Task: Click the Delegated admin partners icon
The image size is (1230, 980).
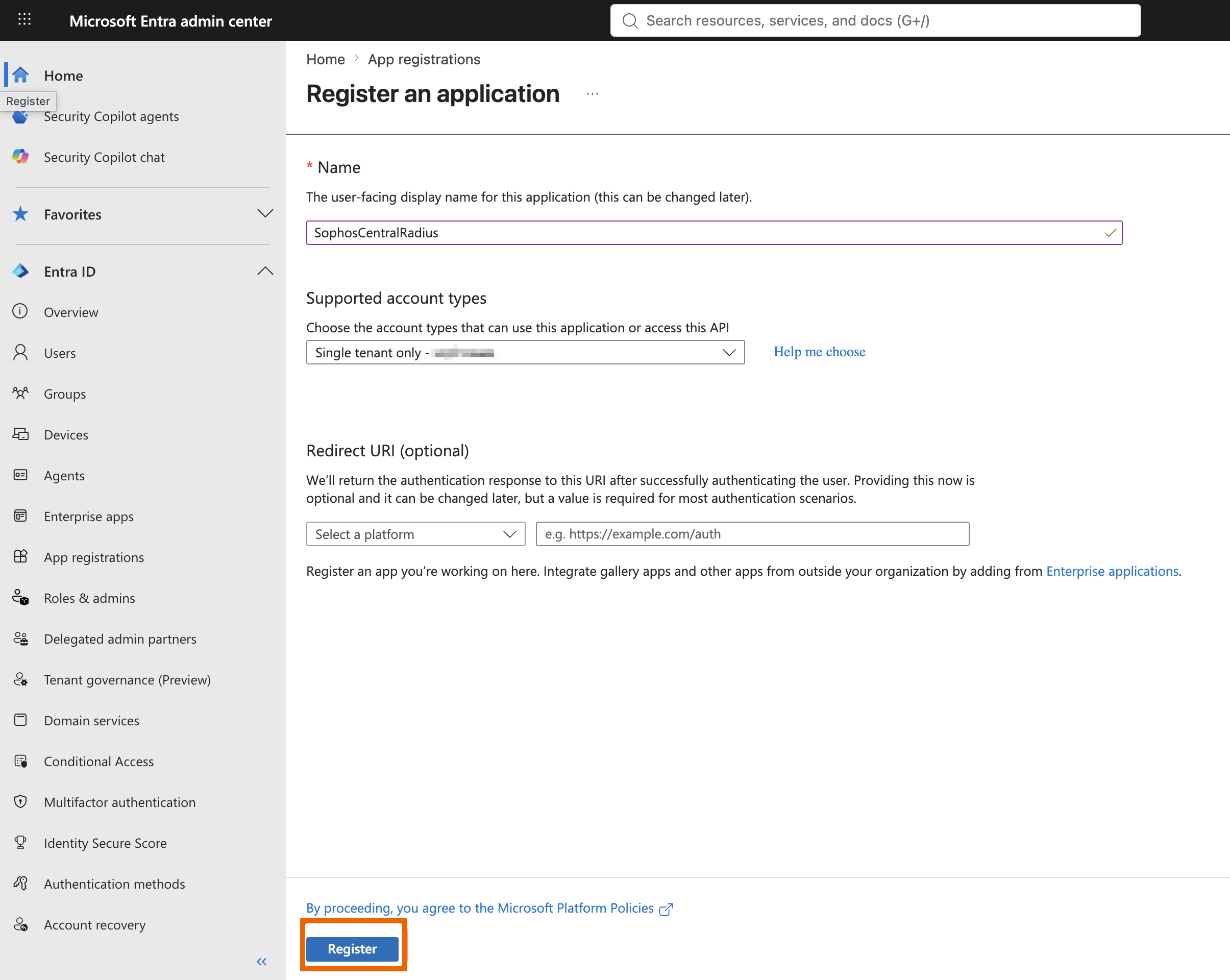Action: (20, 639)
